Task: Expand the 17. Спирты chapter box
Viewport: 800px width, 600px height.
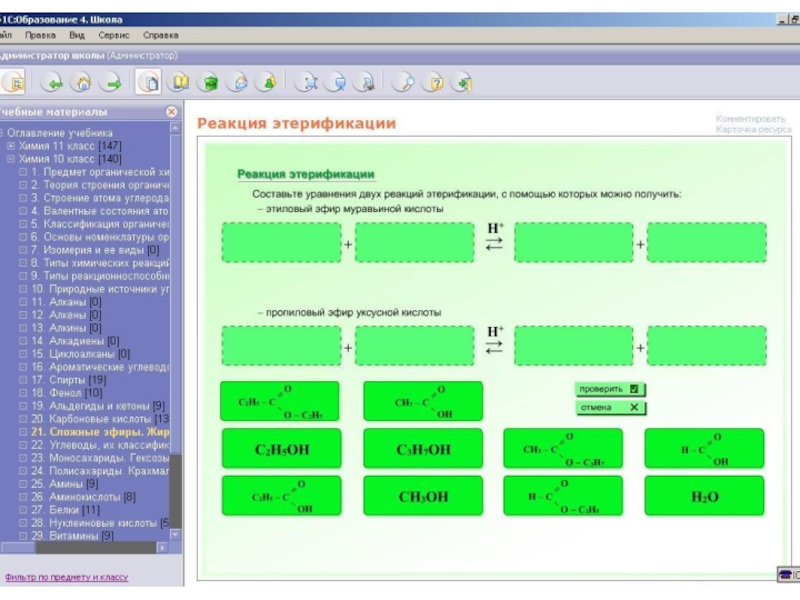Action: pyautogui.click(x=23, y=380)
